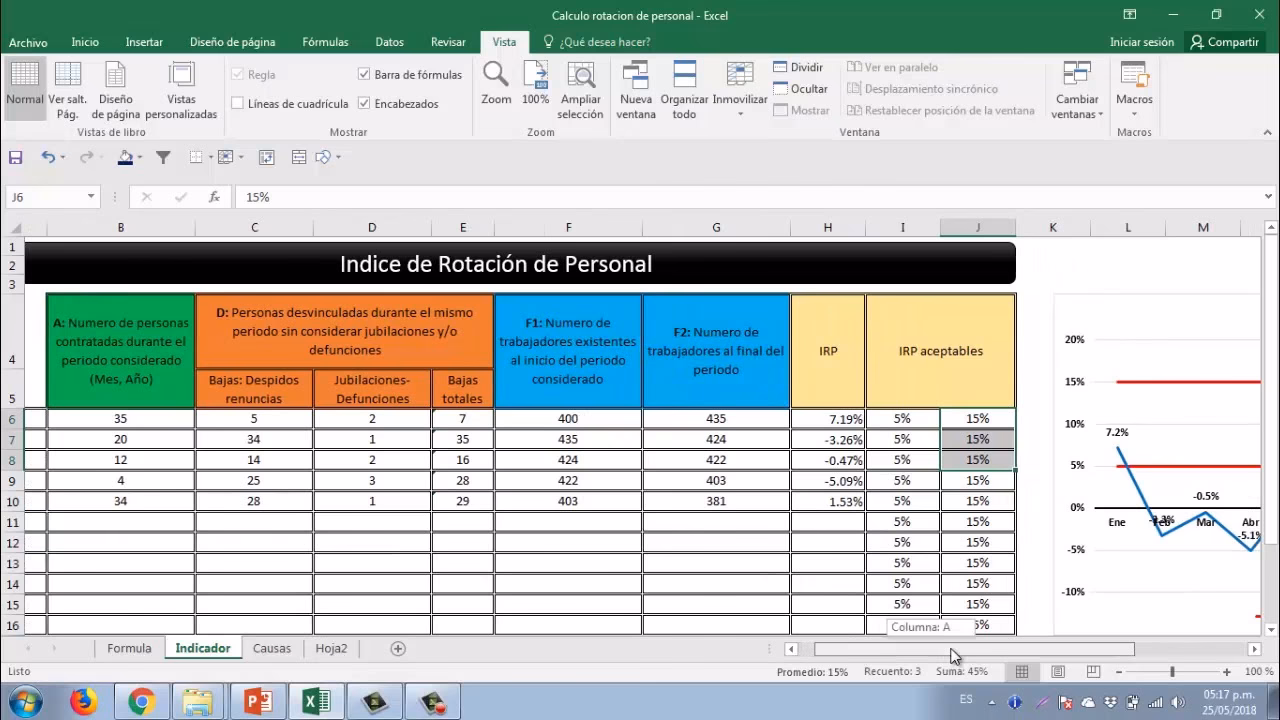The image size is (1280, 720).
Task: Disable the Líneas de cuadrícula checkbox
Action: (x=237, y=102)
